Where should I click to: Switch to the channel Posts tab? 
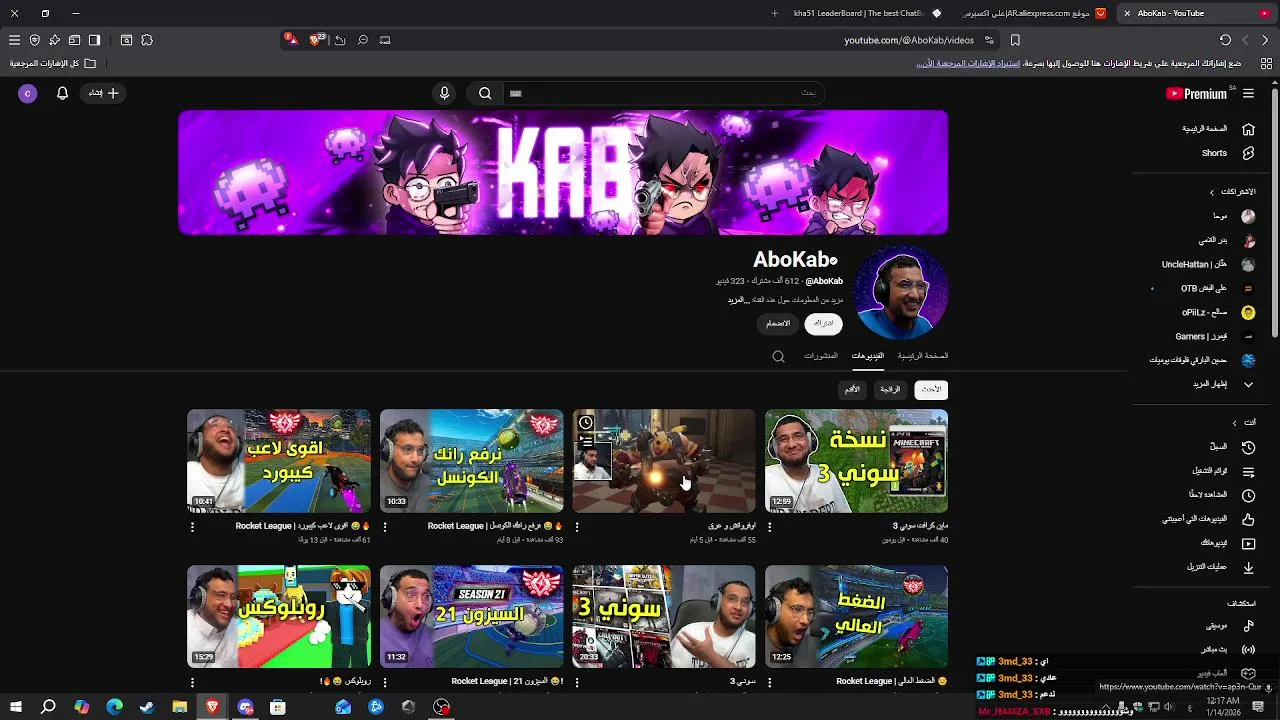click(821, 356)
